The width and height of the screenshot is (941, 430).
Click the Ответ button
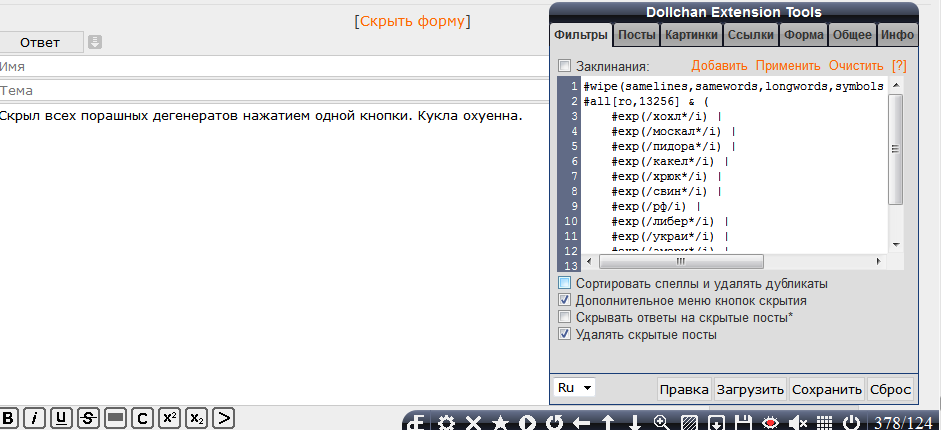coord(40,43)
